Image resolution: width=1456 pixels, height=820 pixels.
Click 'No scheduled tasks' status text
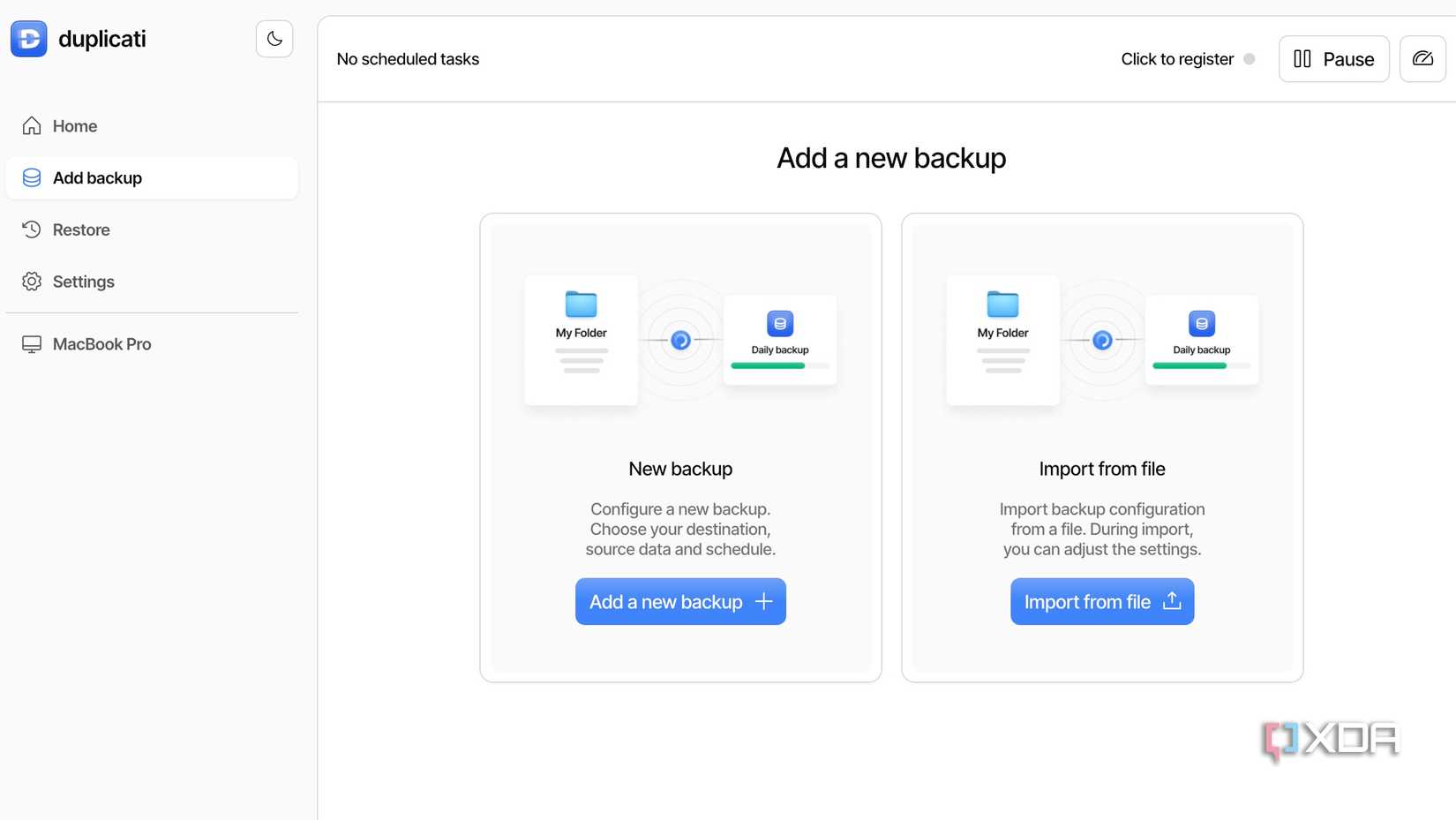(408, 59)
